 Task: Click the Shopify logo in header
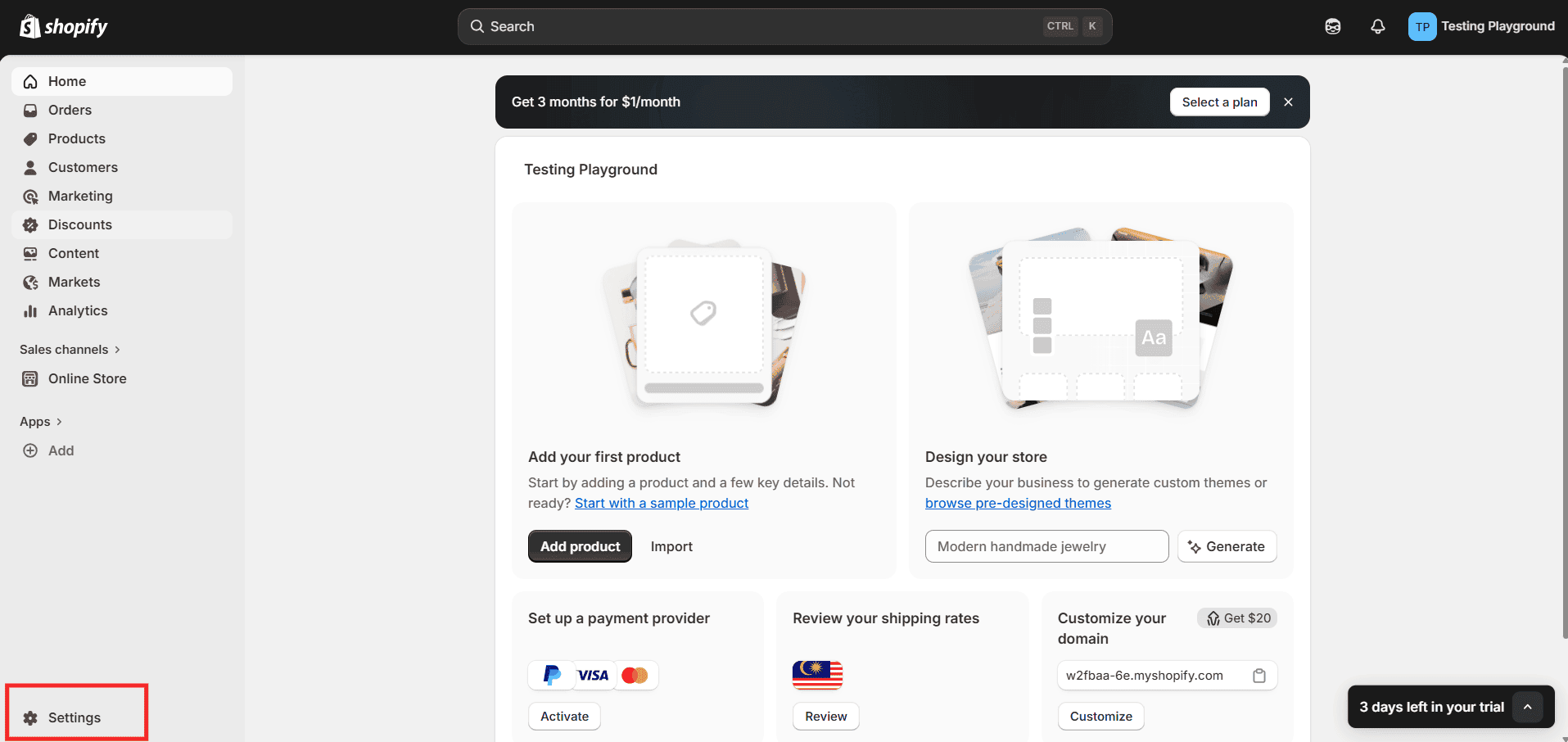pyautogui.click(x=64, y=26)
